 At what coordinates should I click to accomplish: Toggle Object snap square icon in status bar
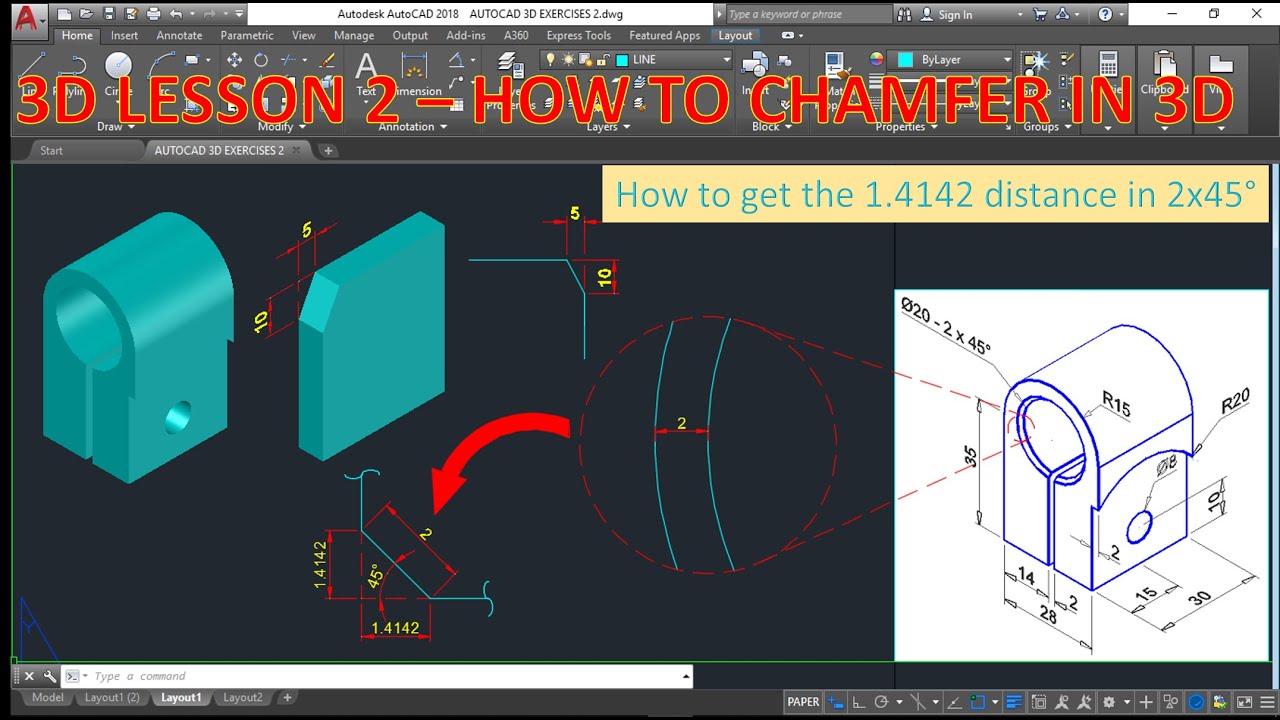point(979,702)
